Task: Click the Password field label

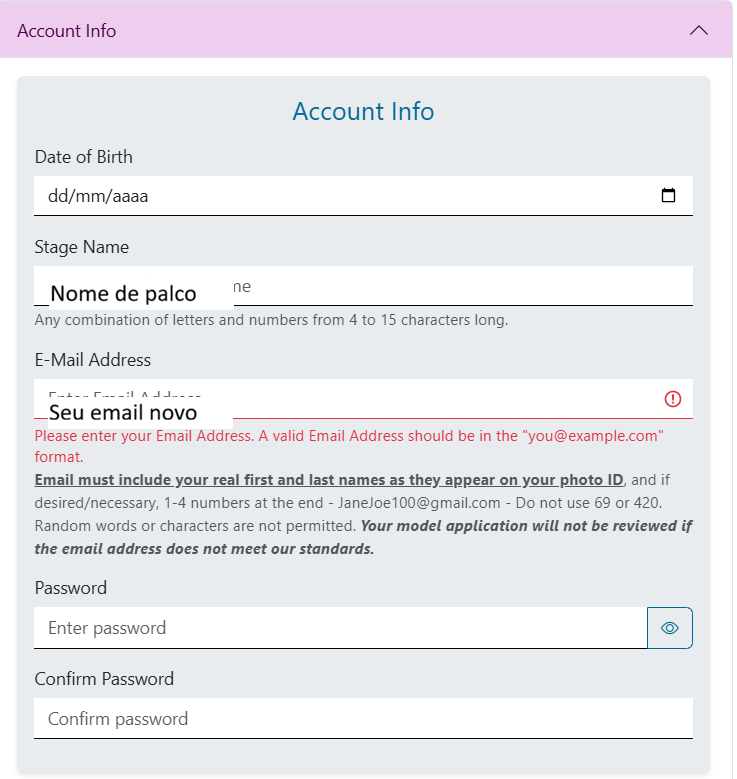Action: pos(71,588)
